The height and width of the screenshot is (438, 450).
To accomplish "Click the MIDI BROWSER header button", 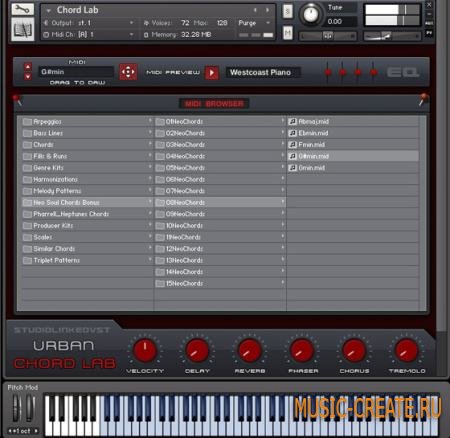I will point(214,104).
